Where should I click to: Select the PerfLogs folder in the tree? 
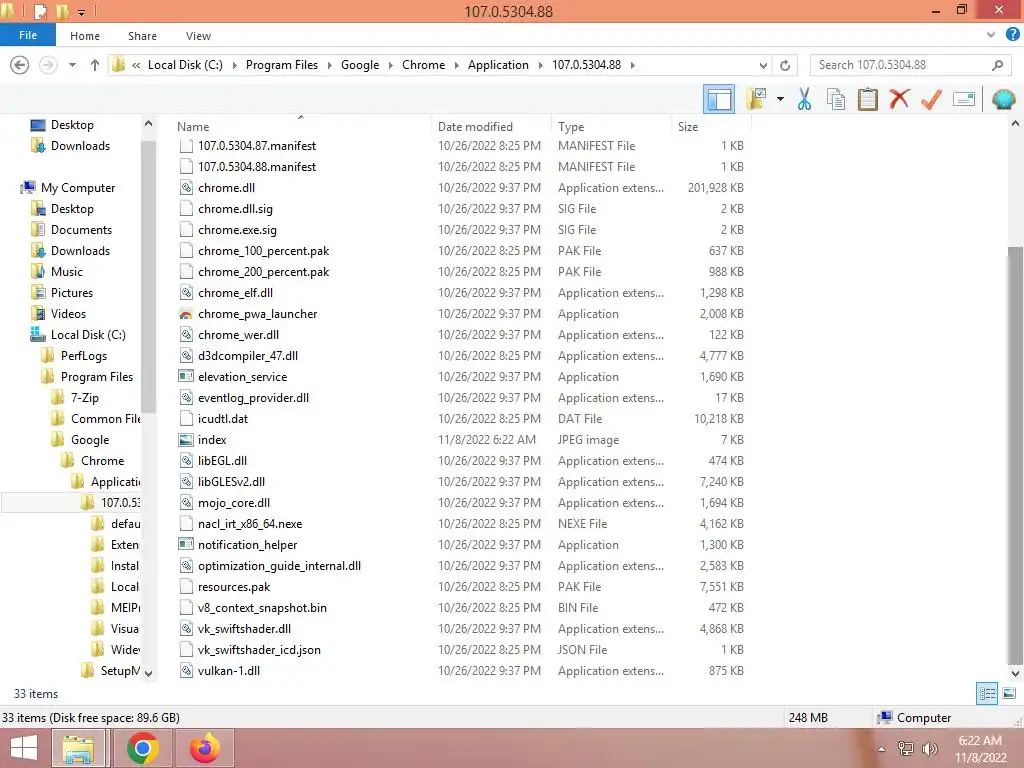84,356
